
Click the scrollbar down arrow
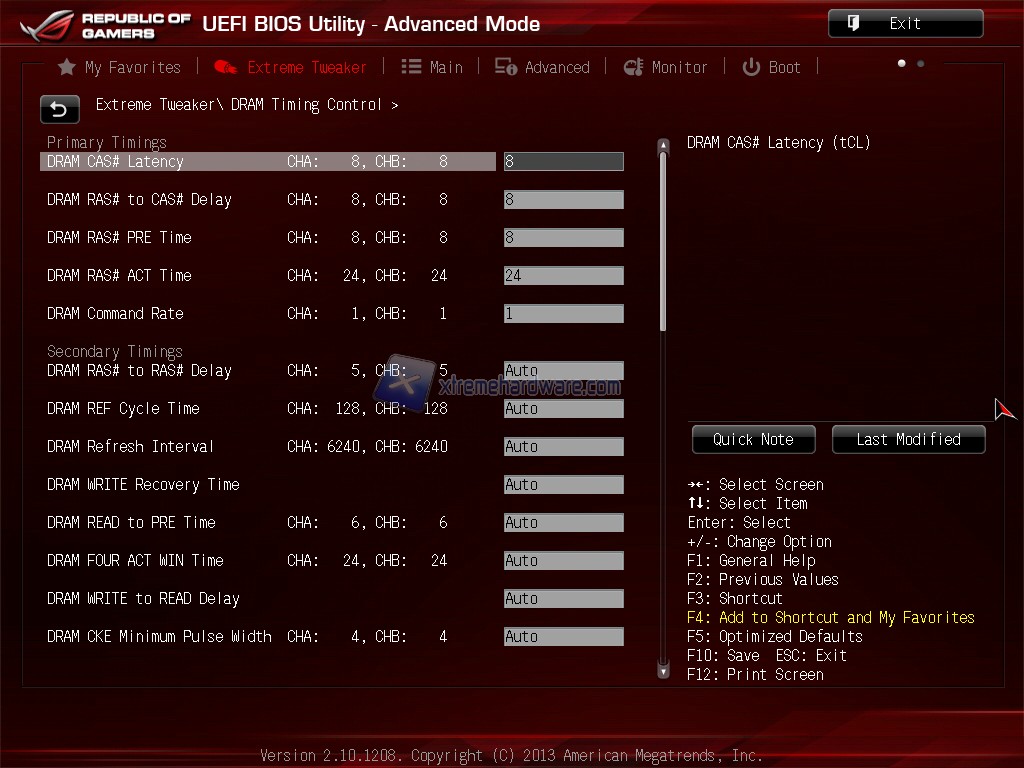click(x=662, y=672)
